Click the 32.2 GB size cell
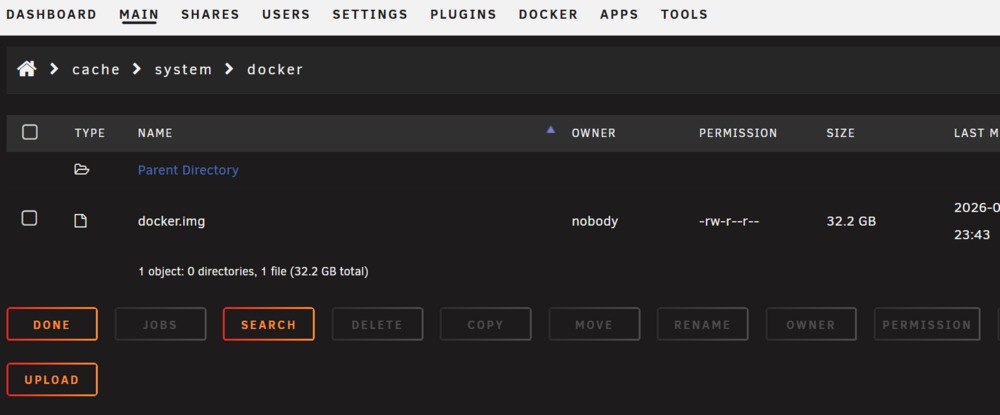 click(x=851, y=222)
